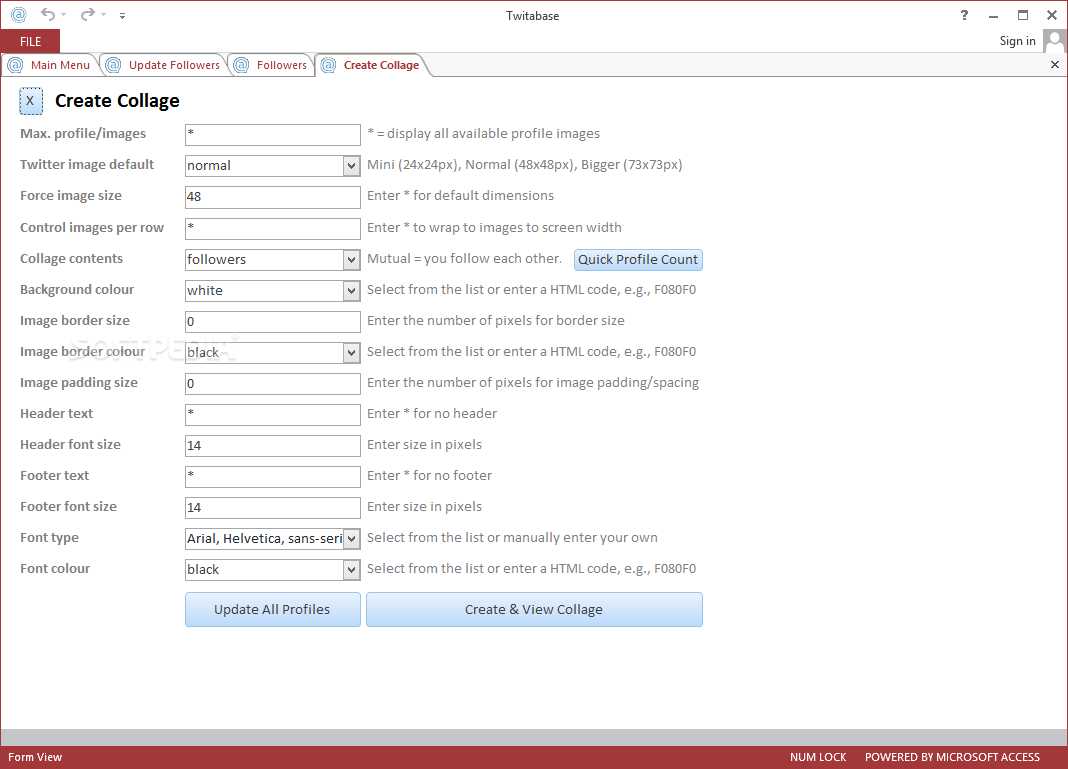Open Customize Quick Access Toolbar dropdown
The height and width of the screenshot is (769, 1068).
tap(123, 15)
